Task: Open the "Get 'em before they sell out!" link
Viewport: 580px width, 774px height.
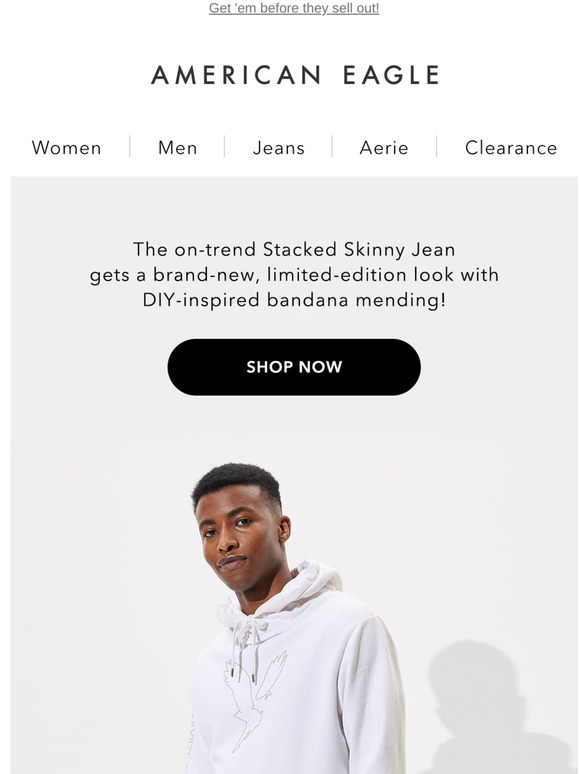Action: click(294, 8)
